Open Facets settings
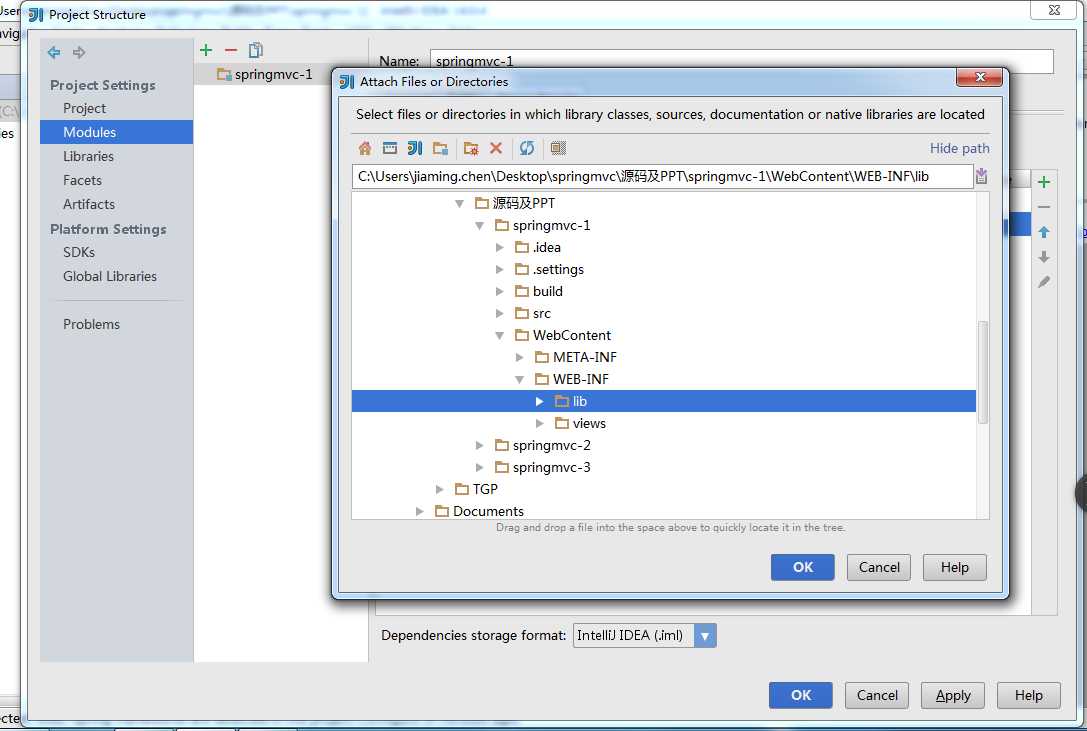 82,180
